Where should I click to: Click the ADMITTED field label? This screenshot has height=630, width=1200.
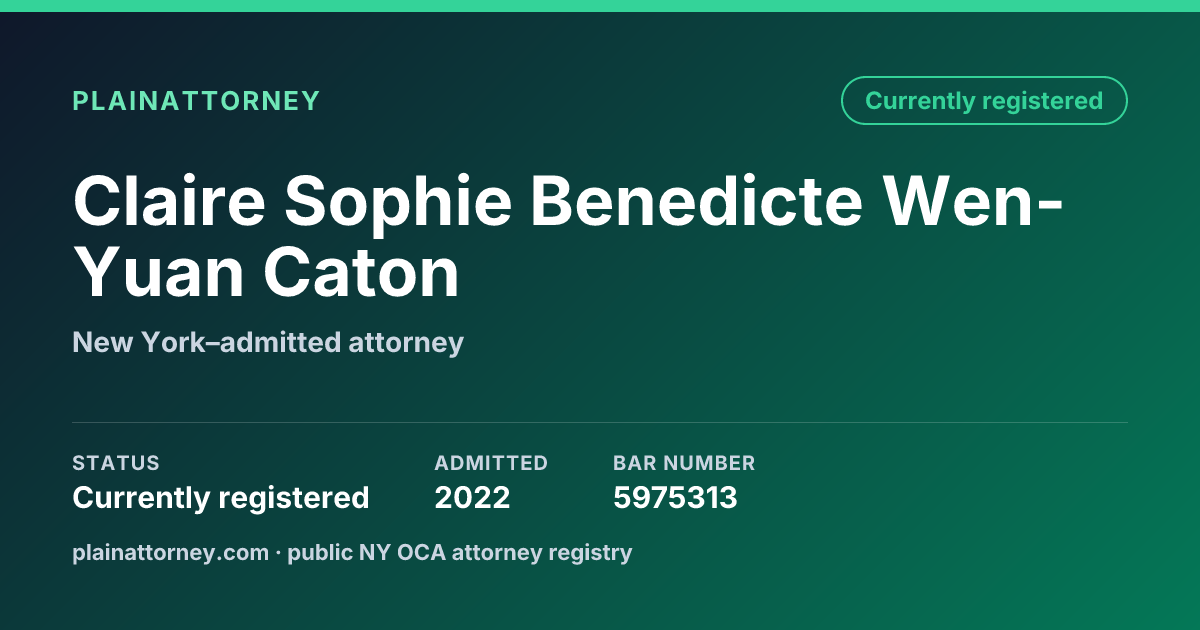[x=491, y=463]
